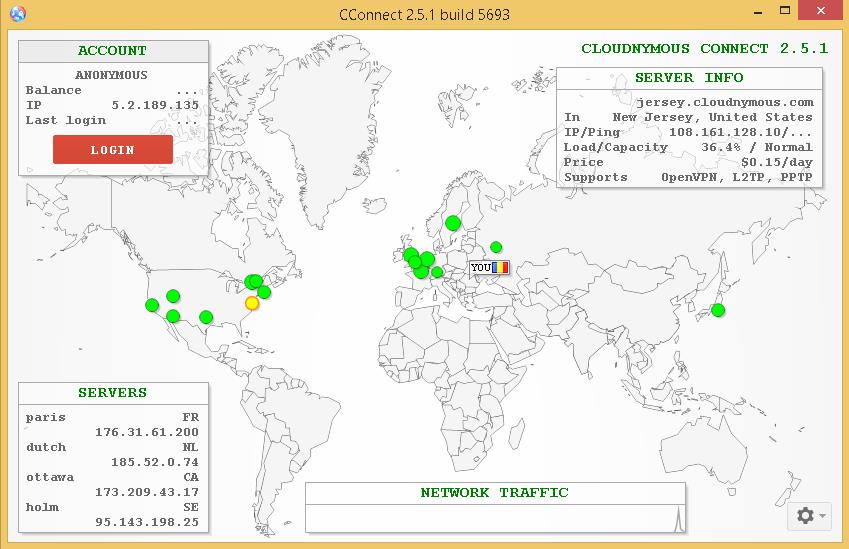Select the server dot over Russia
Viewport: 849px width, 549px height.
click(496, 247)
